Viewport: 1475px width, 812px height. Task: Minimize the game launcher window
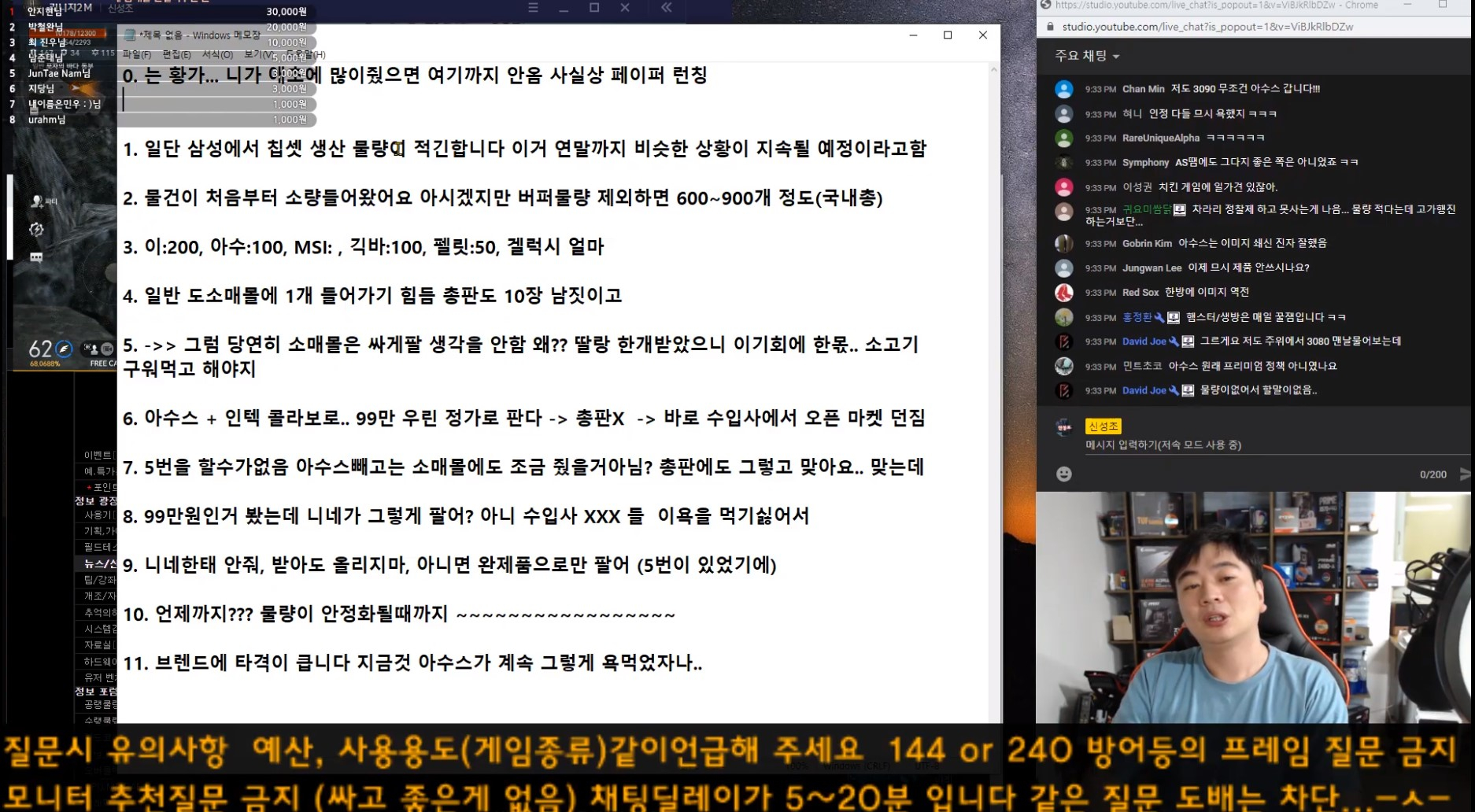coord(564,8)
